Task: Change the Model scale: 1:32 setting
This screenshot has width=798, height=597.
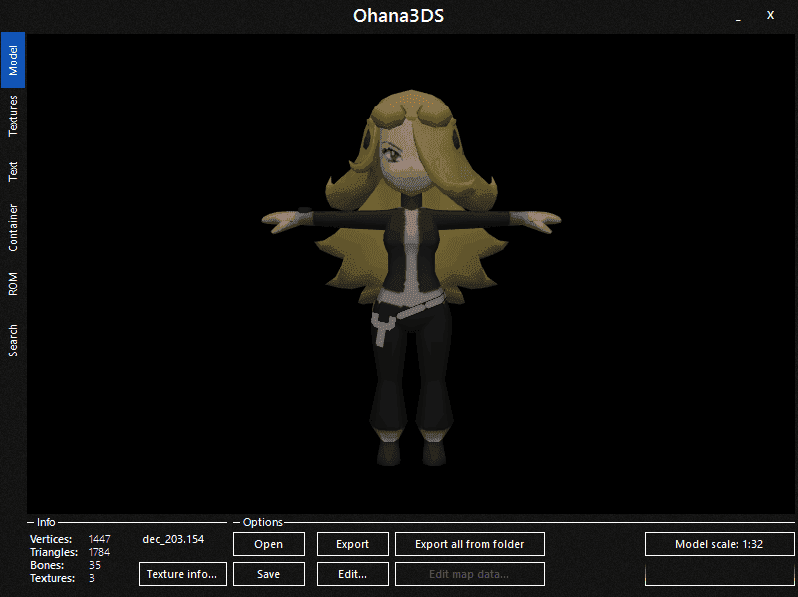Action: tap(719, 544)
